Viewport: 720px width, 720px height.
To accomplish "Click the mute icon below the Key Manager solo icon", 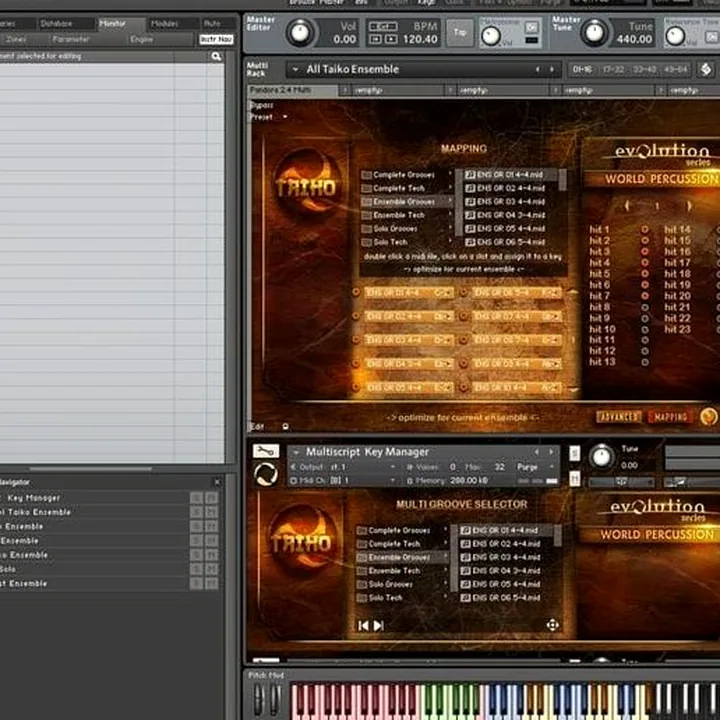I will 574,478.
